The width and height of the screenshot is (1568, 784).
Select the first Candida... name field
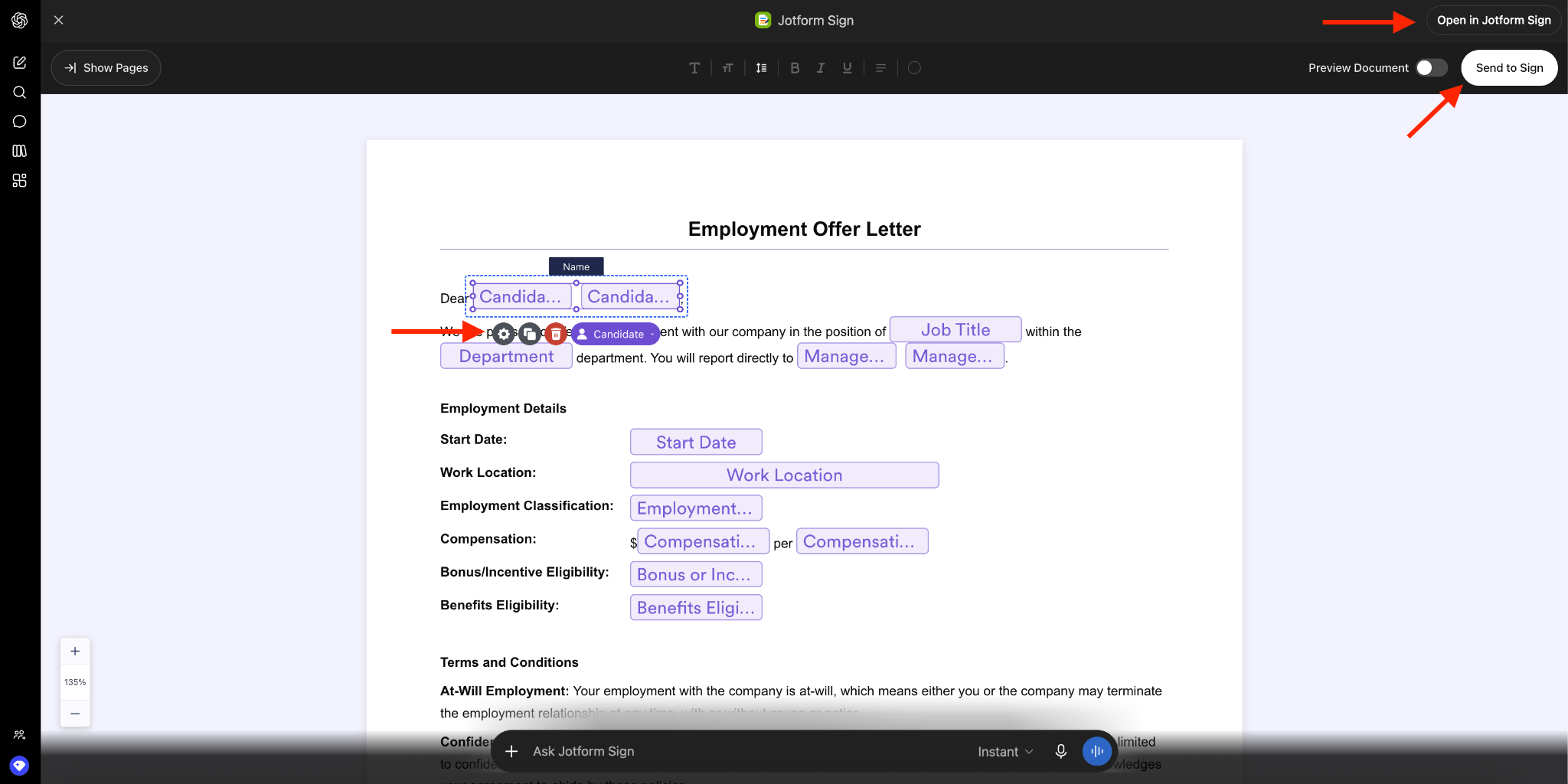(521, 296)
